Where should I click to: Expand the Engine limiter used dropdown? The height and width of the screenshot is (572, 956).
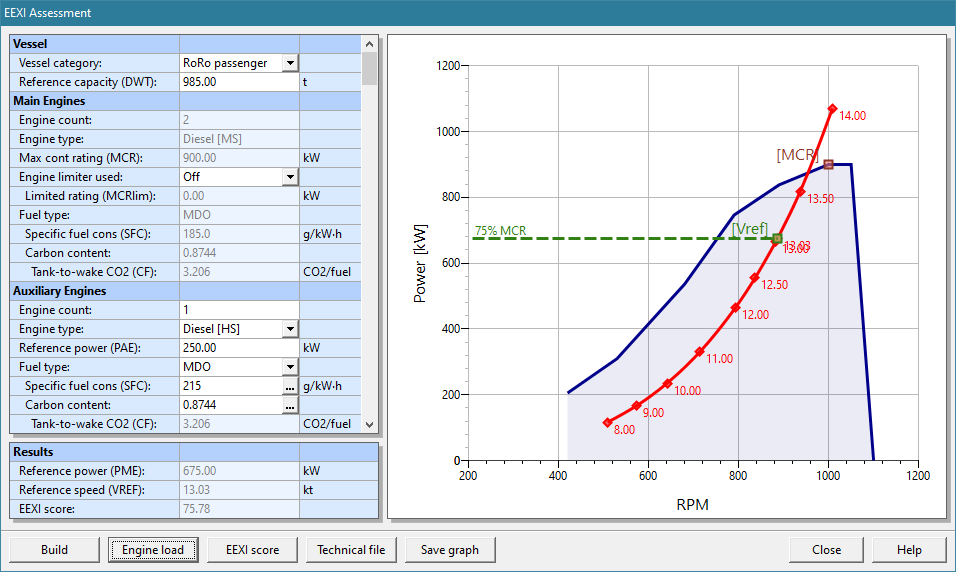[x=290, y=177]
